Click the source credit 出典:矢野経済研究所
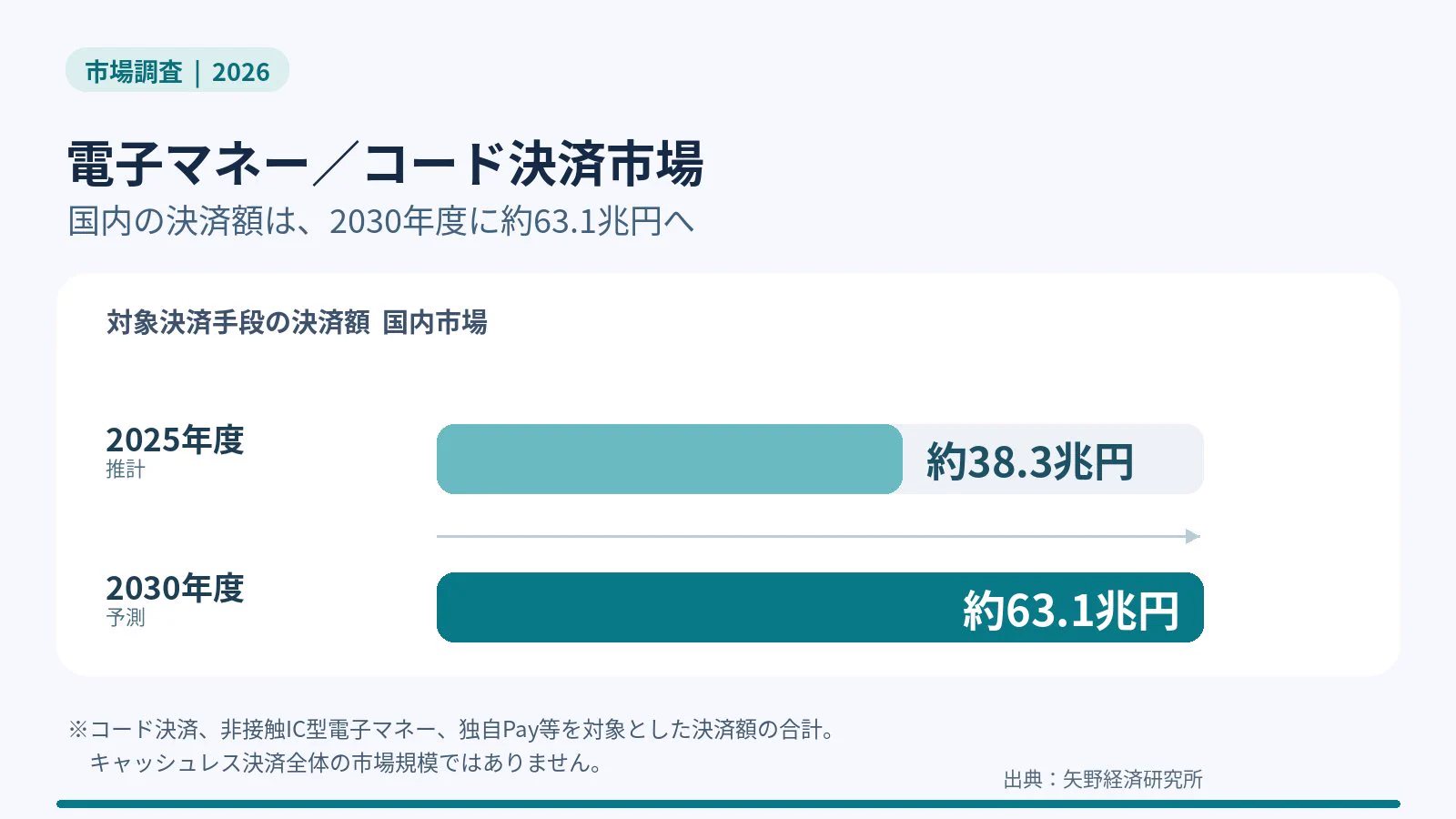Image resolution: width=1456 pixels, height=819 pixels. (x=1103, y=779)
